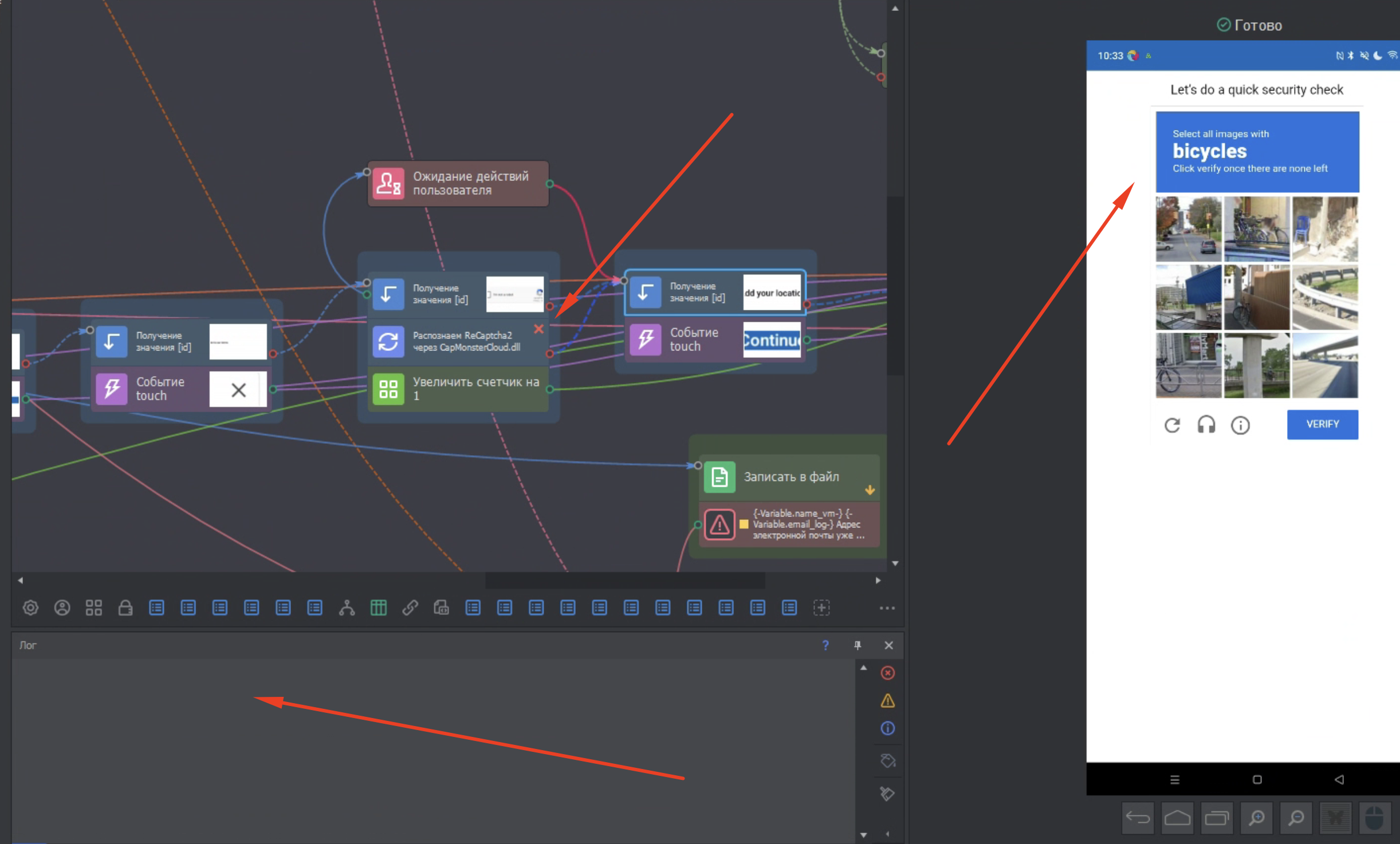Reload the captcha challenge images
This screenshot has width=1400, height=844.
(1172, 425)
